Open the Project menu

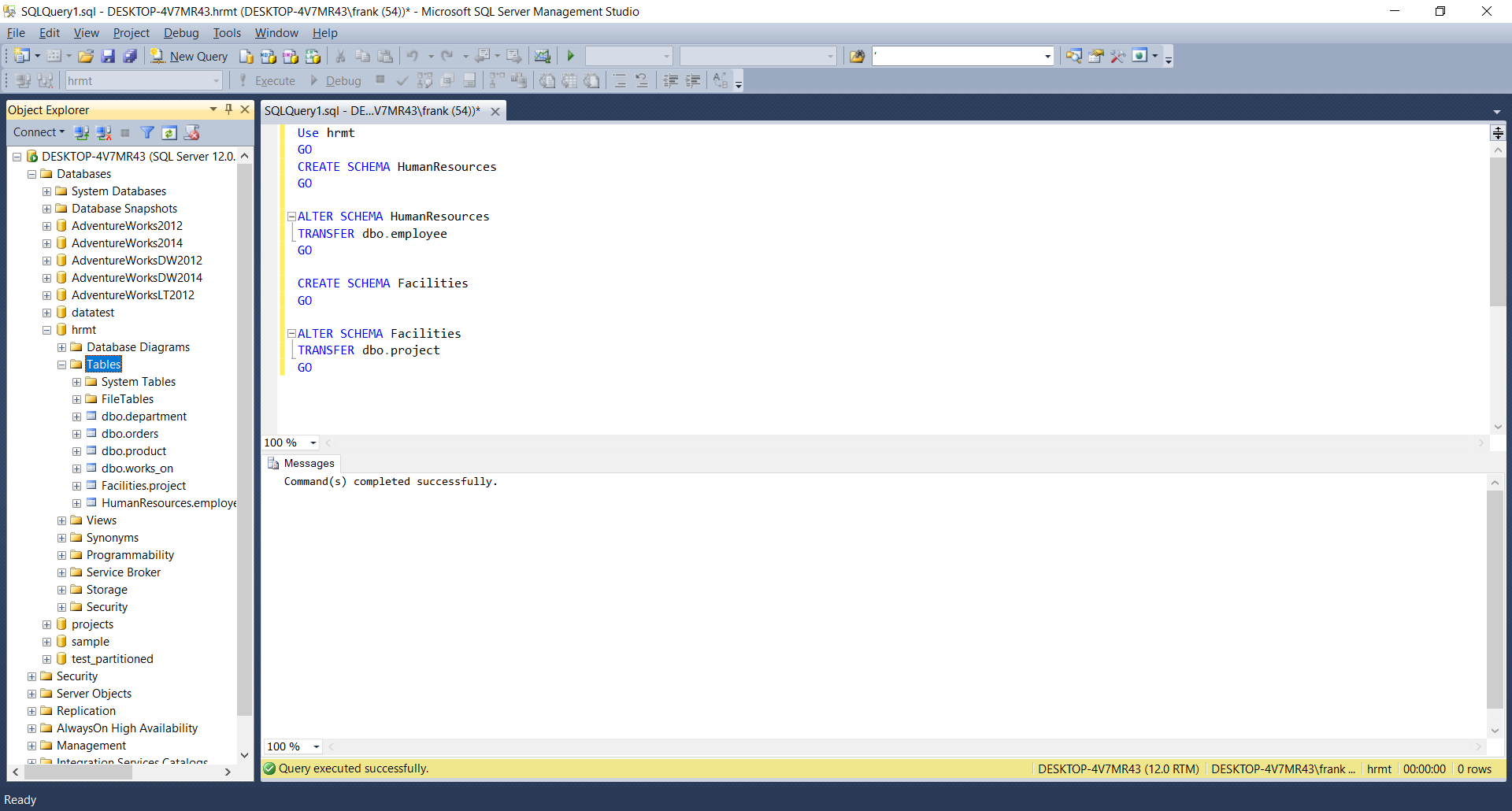(x=131, y=33)
